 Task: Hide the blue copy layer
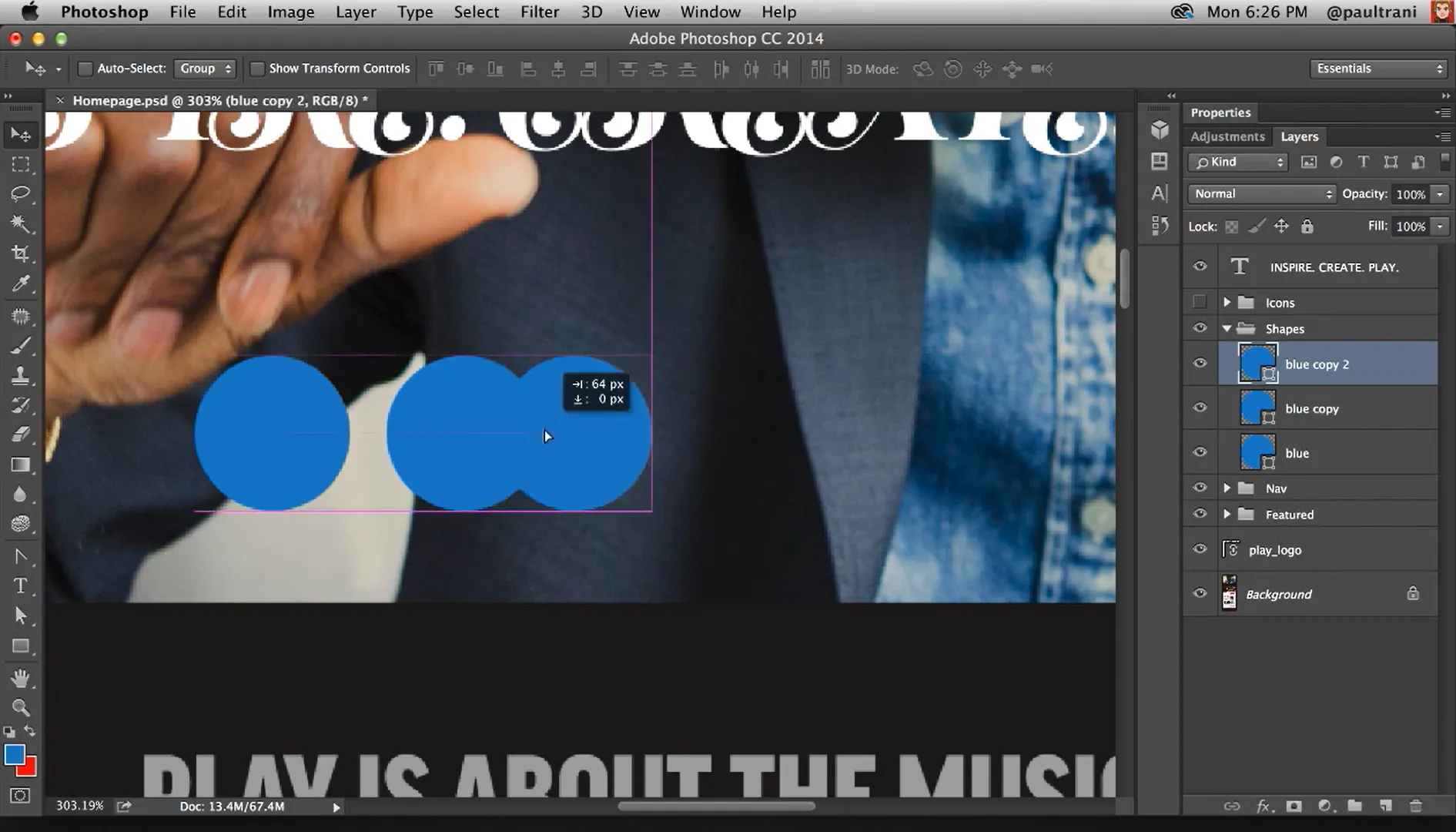(1200, 408)
